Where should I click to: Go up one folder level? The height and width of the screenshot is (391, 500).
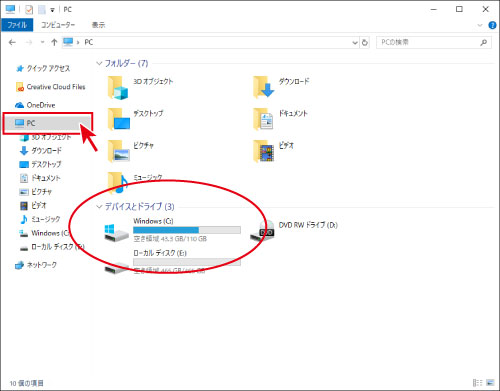(x=54, y=42)
